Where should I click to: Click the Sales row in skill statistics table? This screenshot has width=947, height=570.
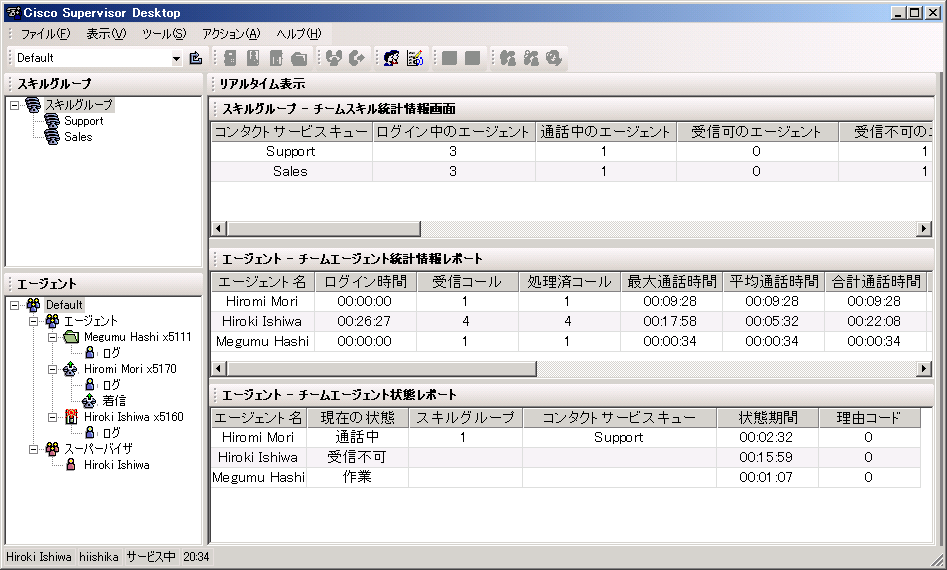(x=571, y=171)
